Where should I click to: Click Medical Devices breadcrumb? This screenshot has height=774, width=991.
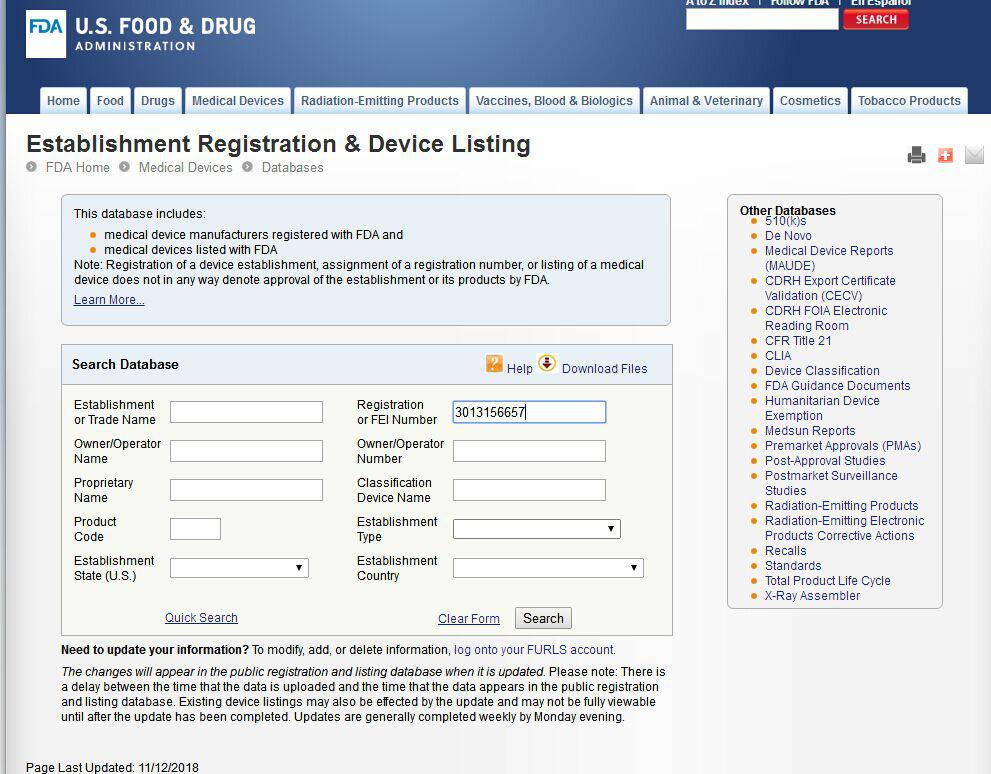(x=185, y=167)
